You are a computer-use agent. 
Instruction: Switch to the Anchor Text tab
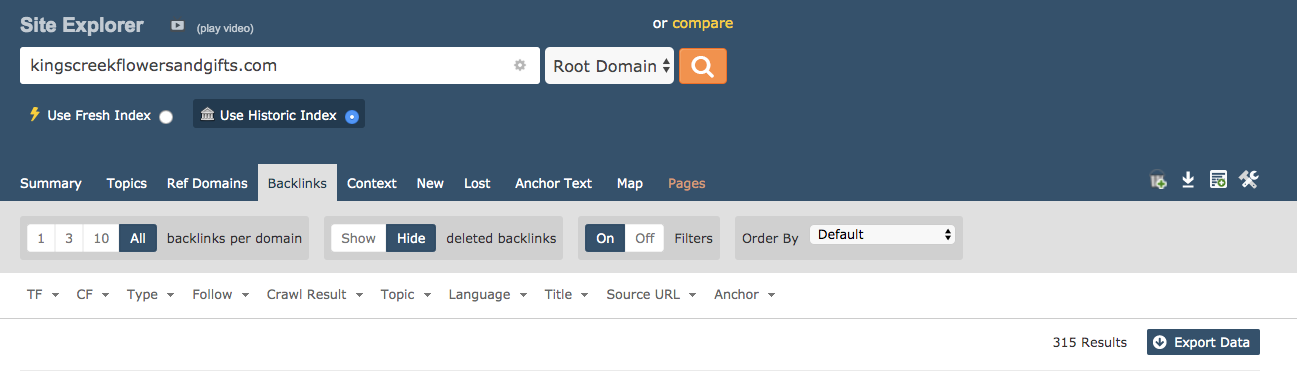(553, 183)
